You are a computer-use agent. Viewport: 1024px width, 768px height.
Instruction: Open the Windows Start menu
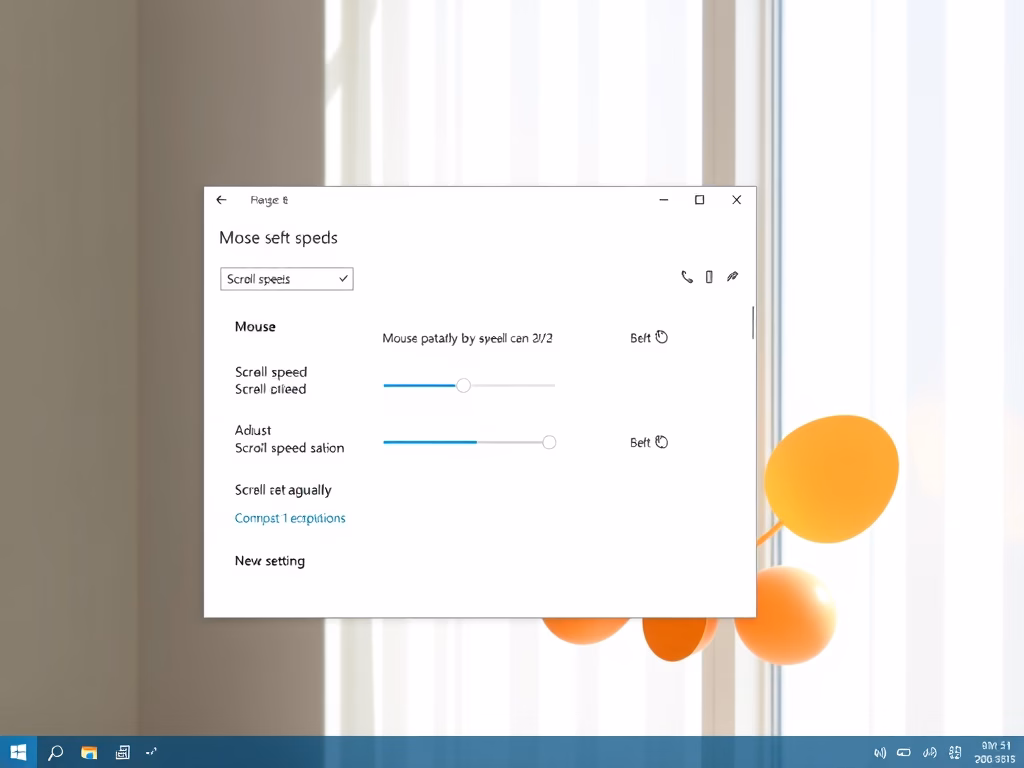(18, 752)
